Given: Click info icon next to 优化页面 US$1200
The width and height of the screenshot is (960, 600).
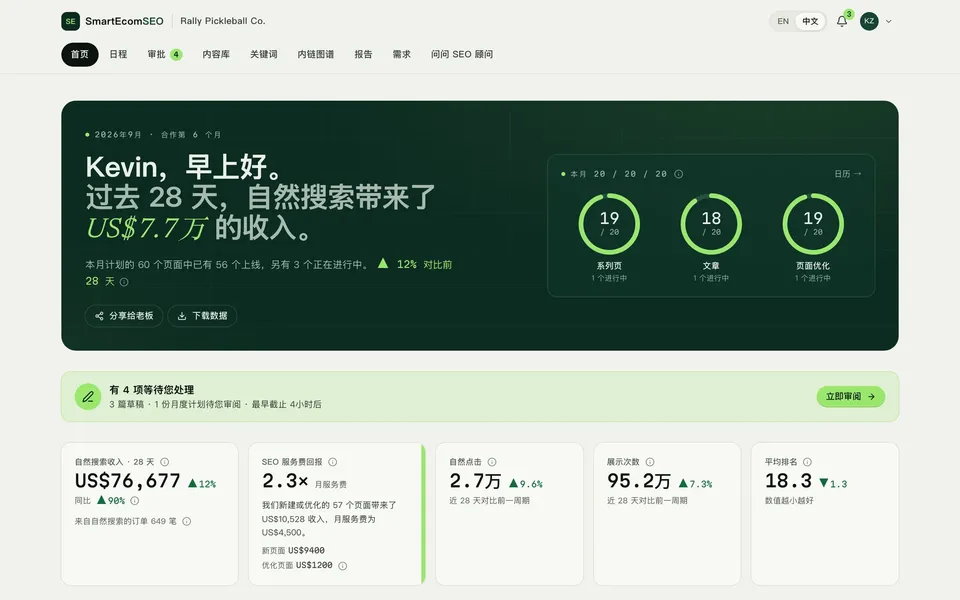Looking at the screenshot, I should 343,566.
